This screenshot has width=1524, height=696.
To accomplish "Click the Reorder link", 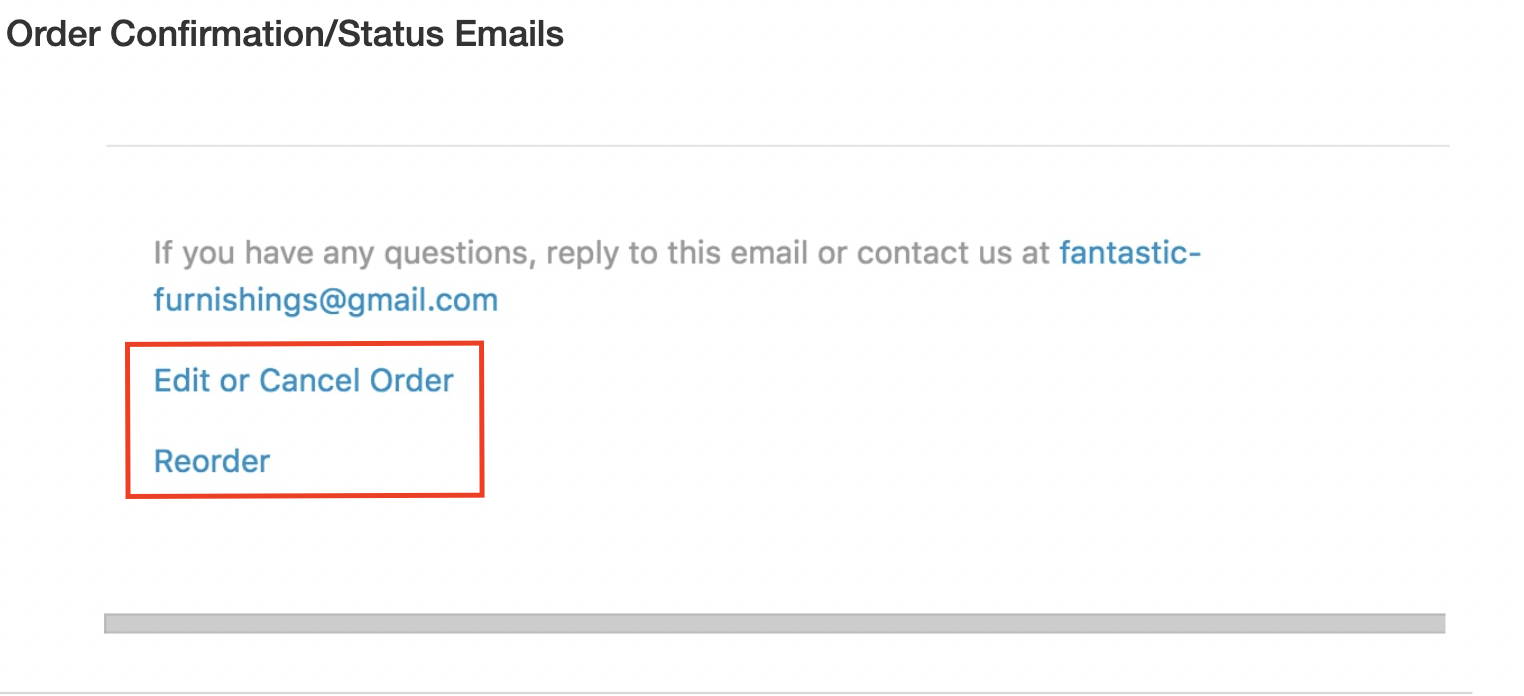I will tap(212, 461).
